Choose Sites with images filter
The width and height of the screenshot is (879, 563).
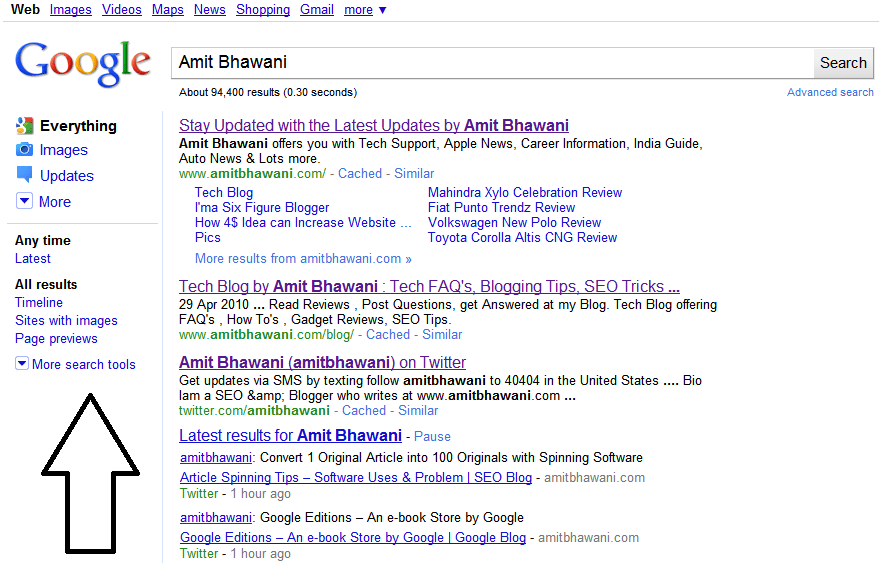pos(66,320)
